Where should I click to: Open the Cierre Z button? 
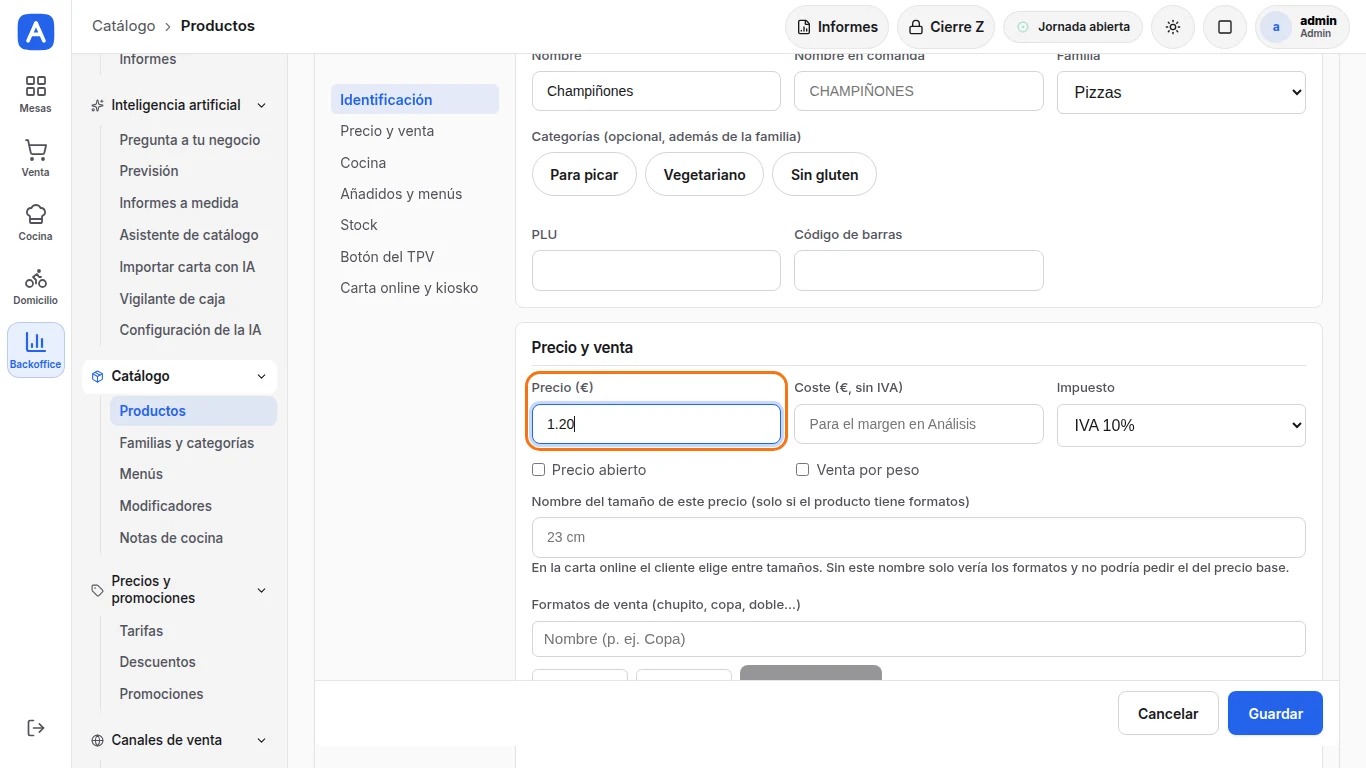pyautogui.click(x=945, y=27)
